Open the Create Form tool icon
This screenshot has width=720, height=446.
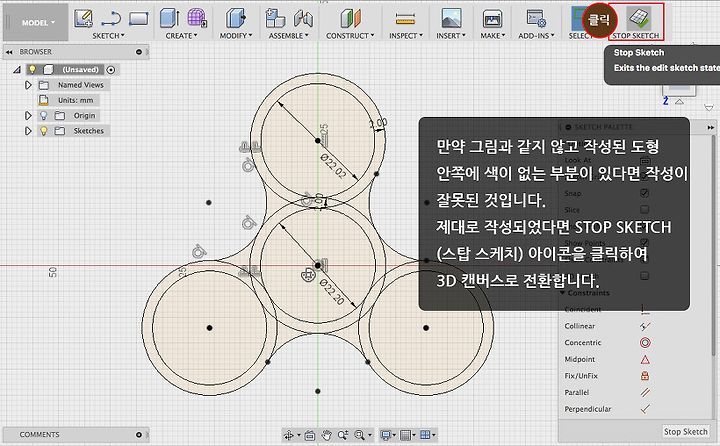click(197, 18)
